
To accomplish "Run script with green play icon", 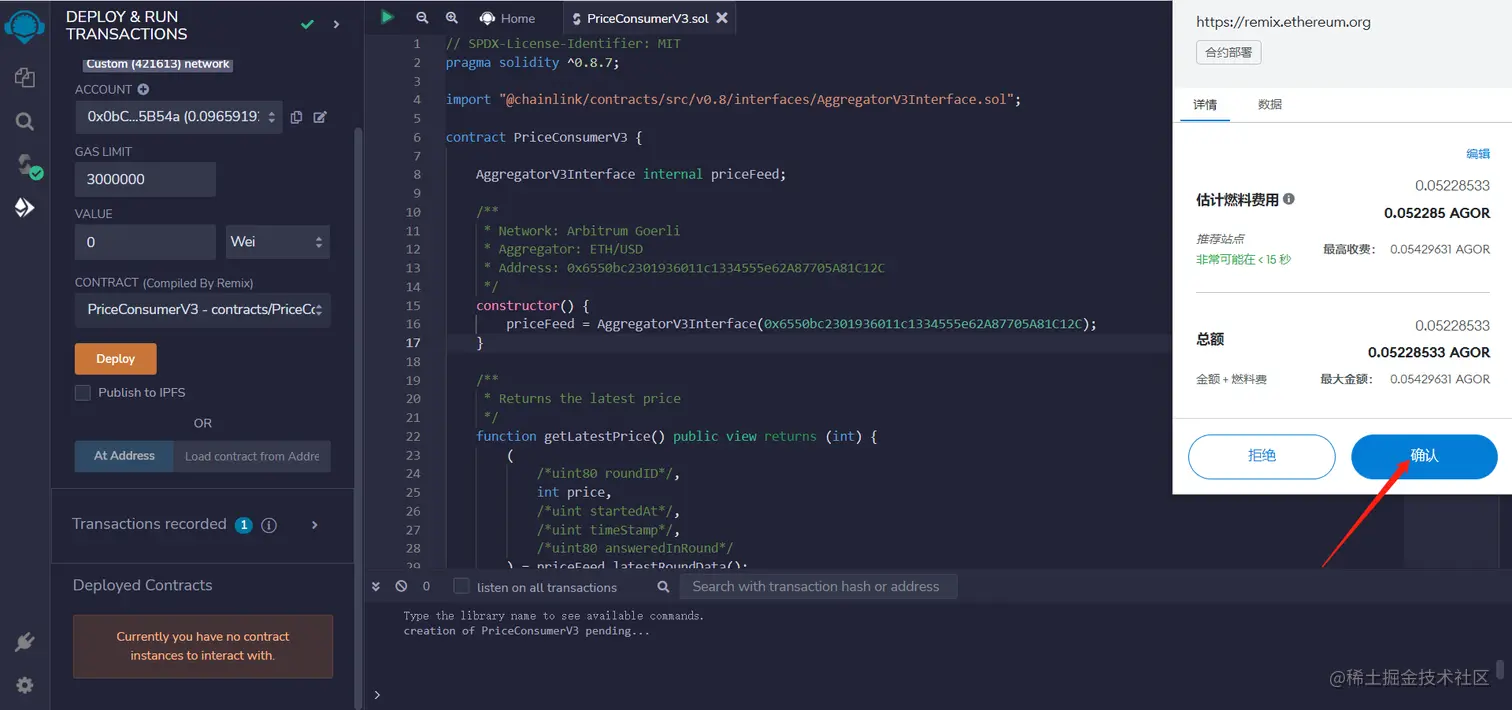I will pyautogui.click(x=387, y=17).
